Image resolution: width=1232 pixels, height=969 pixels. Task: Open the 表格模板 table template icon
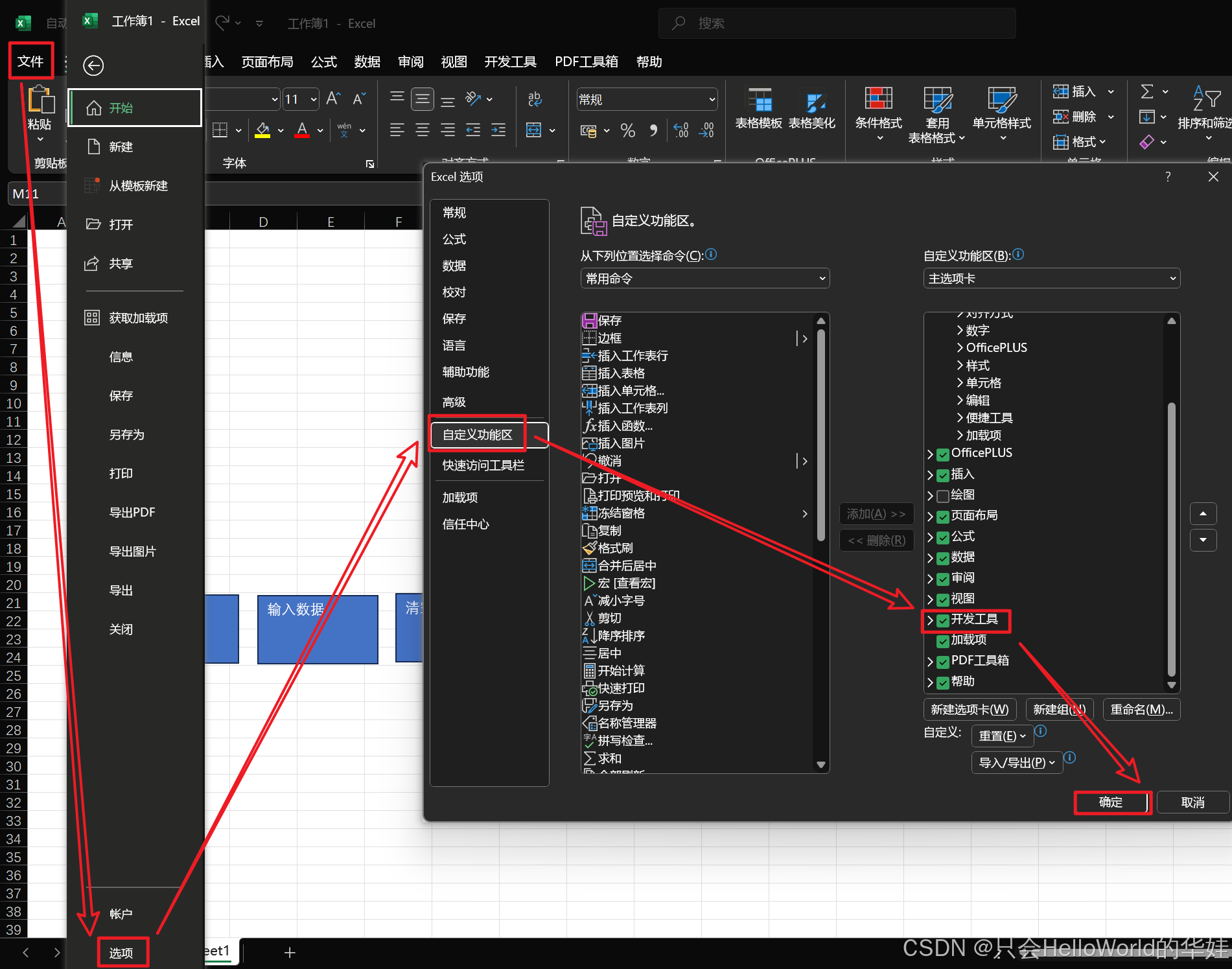[759, 100]
